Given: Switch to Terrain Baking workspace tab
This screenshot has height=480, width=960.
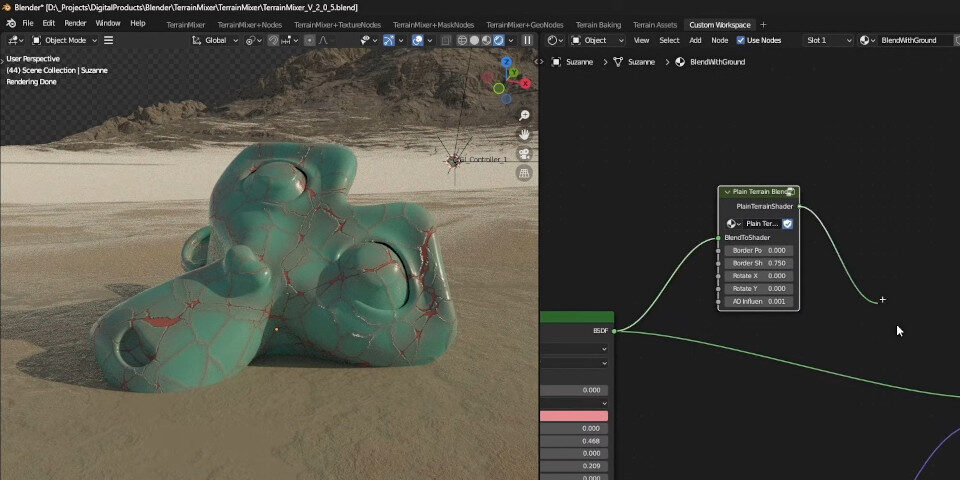Looking at the screenshot, I should point(598,25).
